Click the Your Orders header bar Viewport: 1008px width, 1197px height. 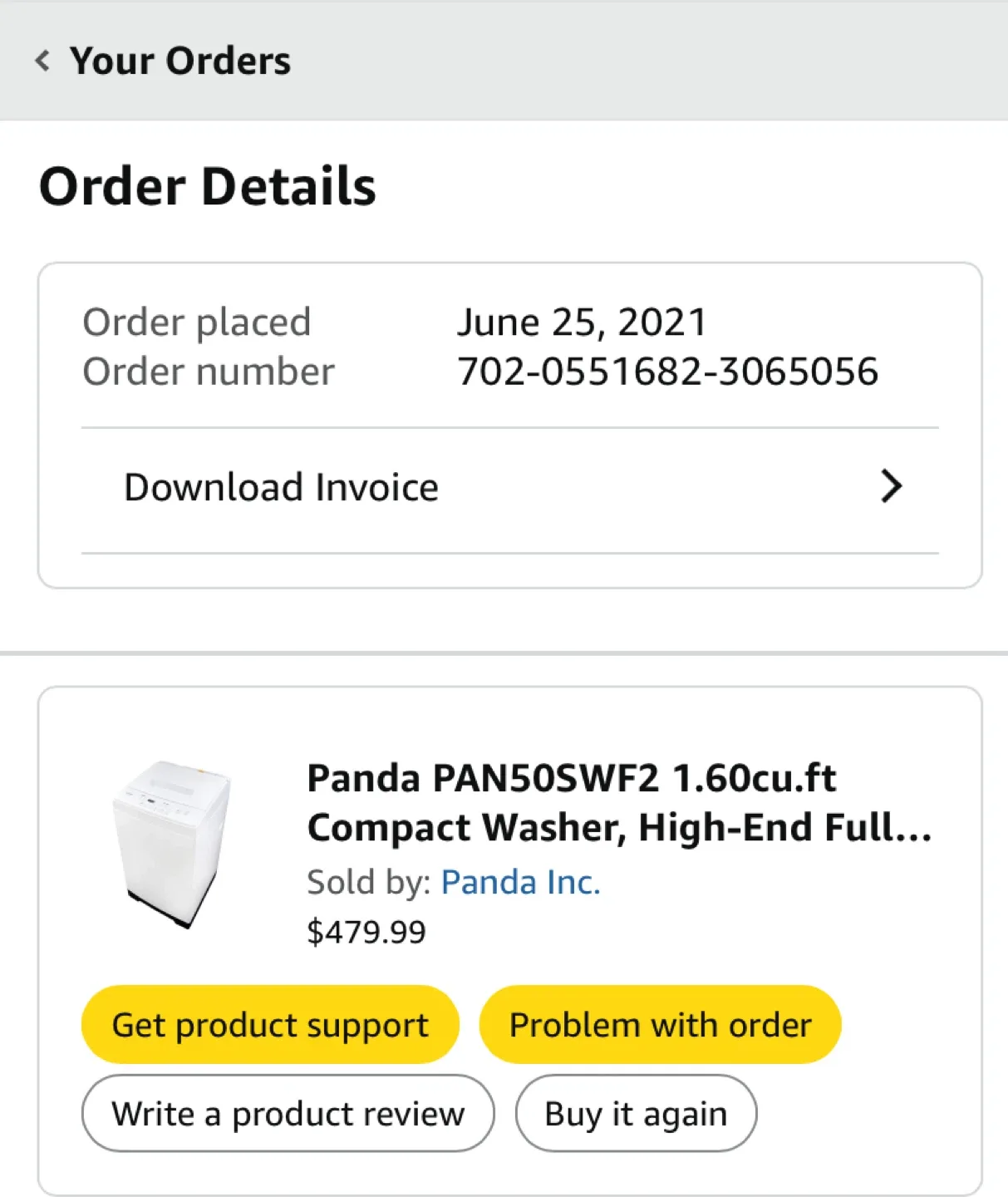coord(504,60)
